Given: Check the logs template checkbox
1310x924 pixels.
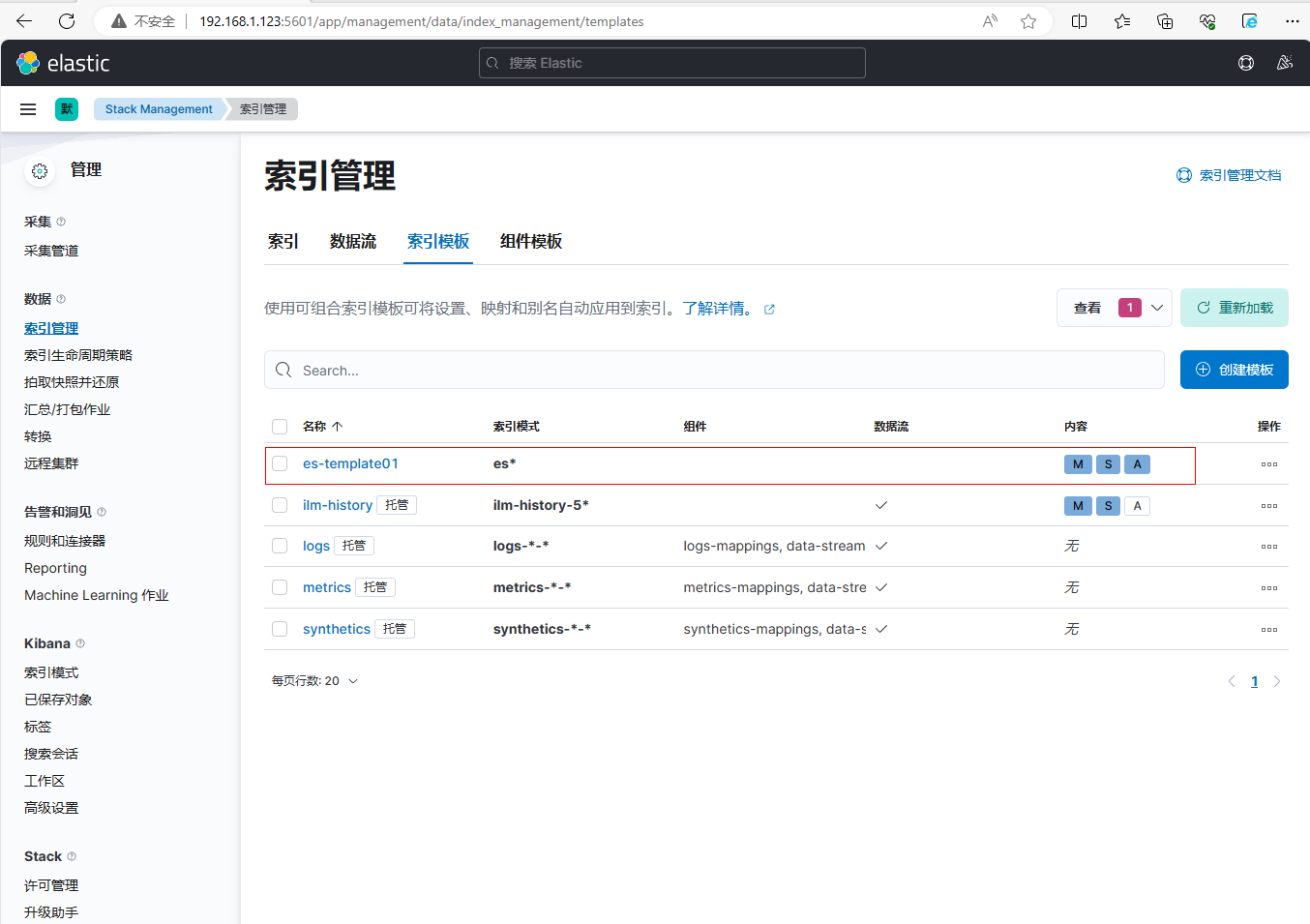Looking at the screenshot, I should 280,546.
